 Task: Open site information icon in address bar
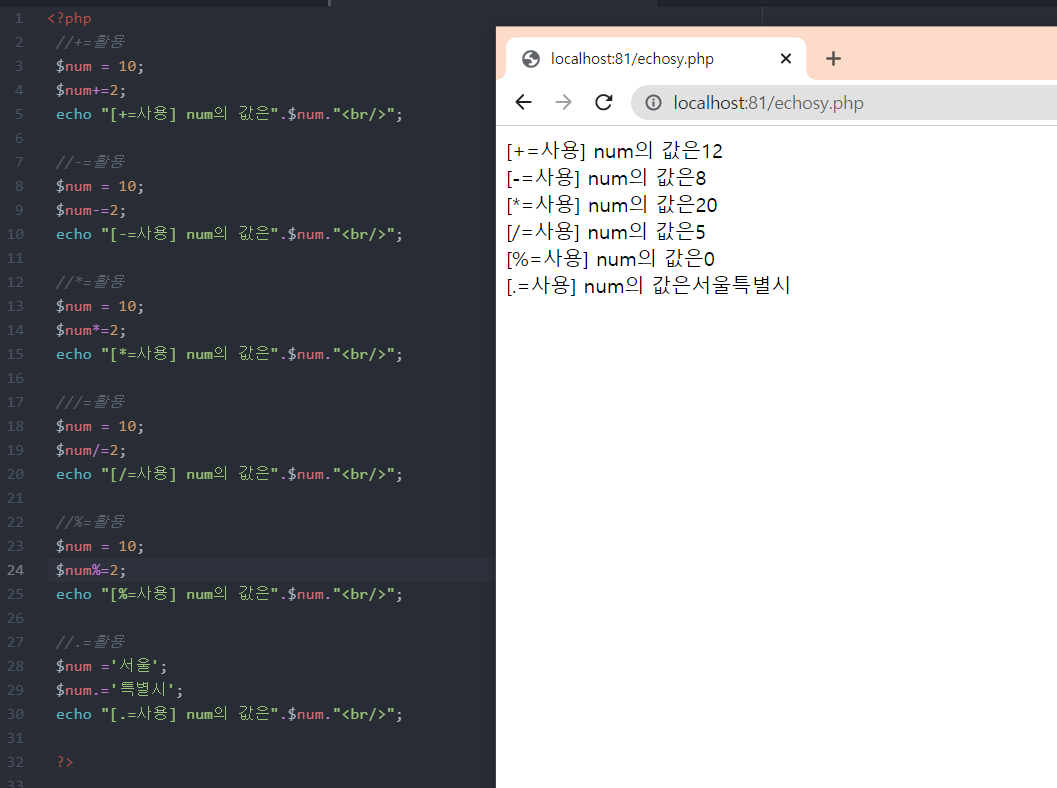[x=653, y=102]
